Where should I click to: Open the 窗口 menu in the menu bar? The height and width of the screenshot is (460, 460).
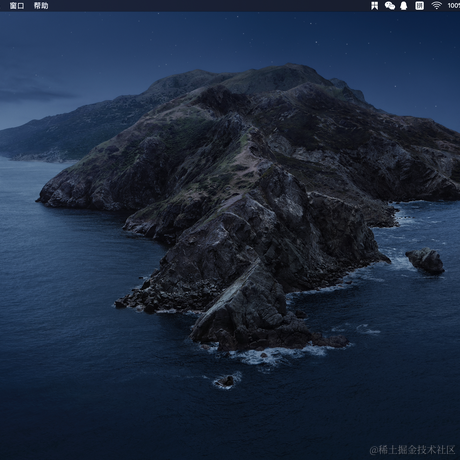click(x=17, y=6)
